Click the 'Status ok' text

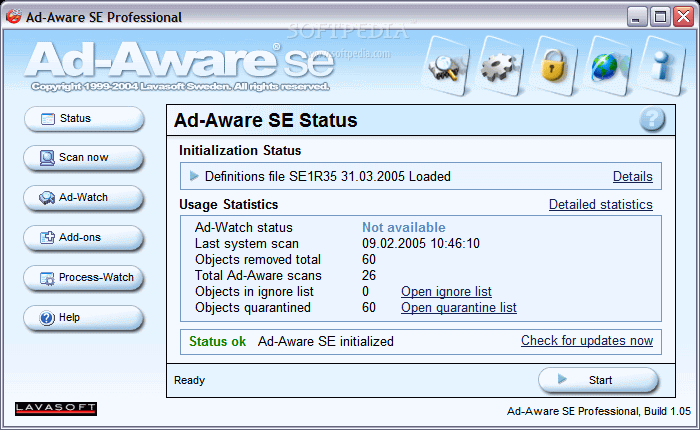[217, 342]
